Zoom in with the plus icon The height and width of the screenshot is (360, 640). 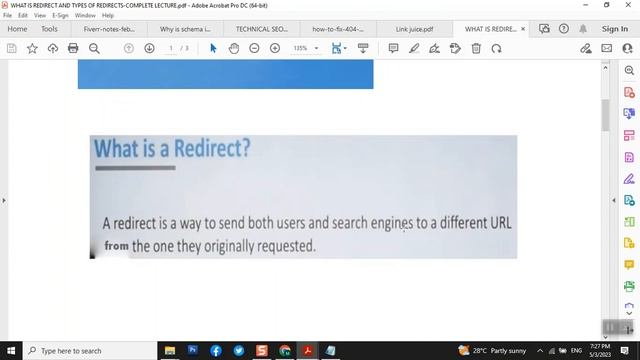[275, 48]
